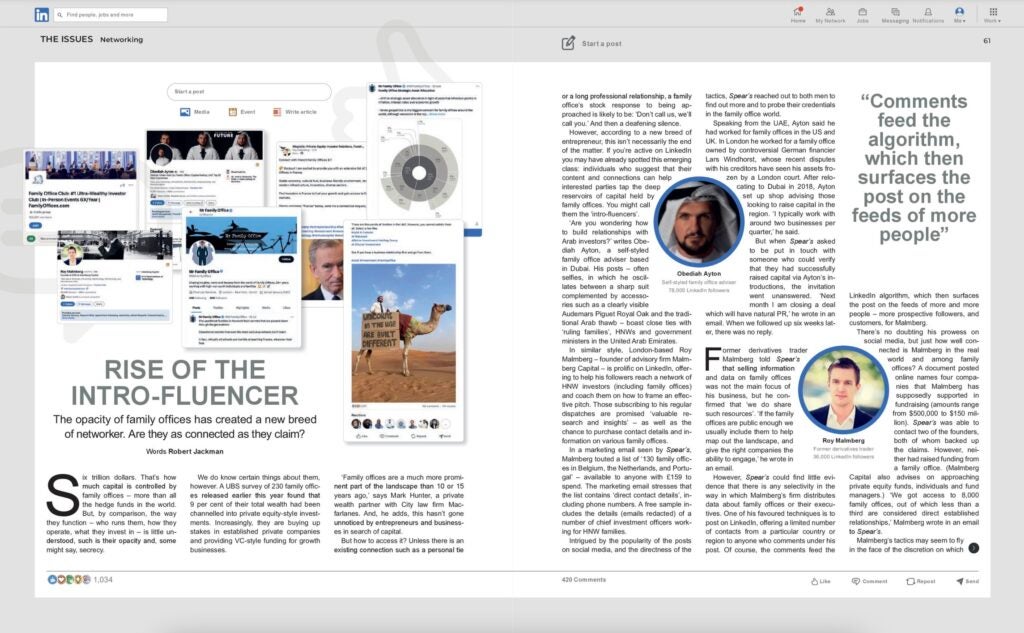This screenshot has width=1024, height=633.
Task: Click the Comments feed the algorithm pull quote
Action: [x=914, y=168]
